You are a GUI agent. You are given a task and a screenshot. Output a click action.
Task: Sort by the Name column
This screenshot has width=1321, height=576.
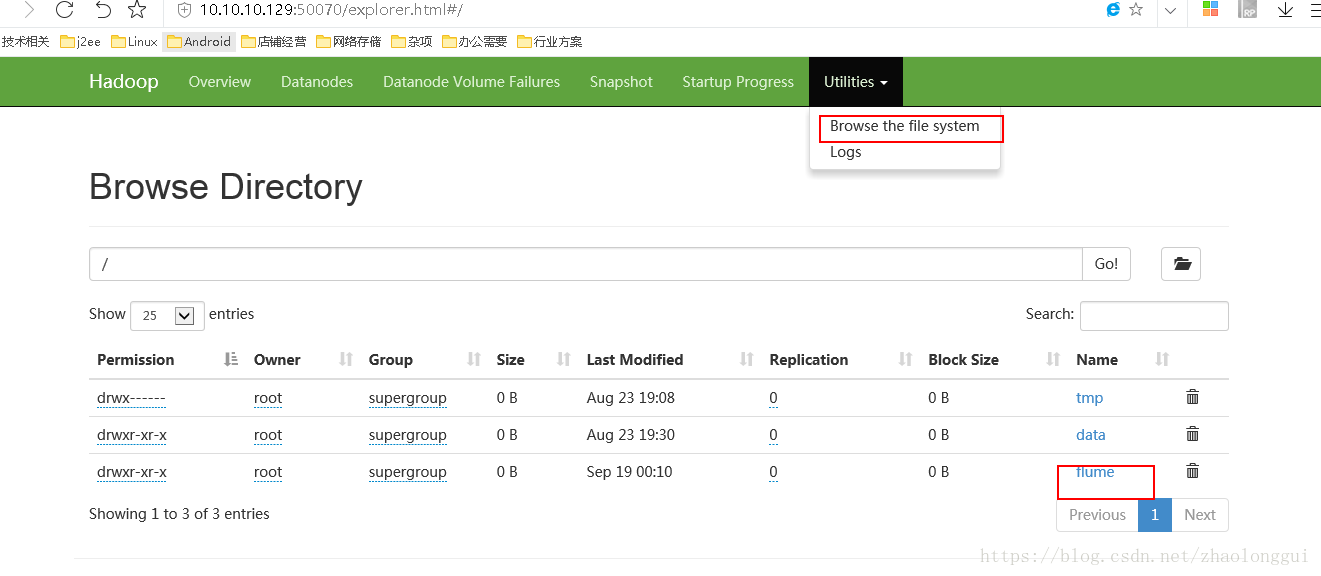point(1122,360)
